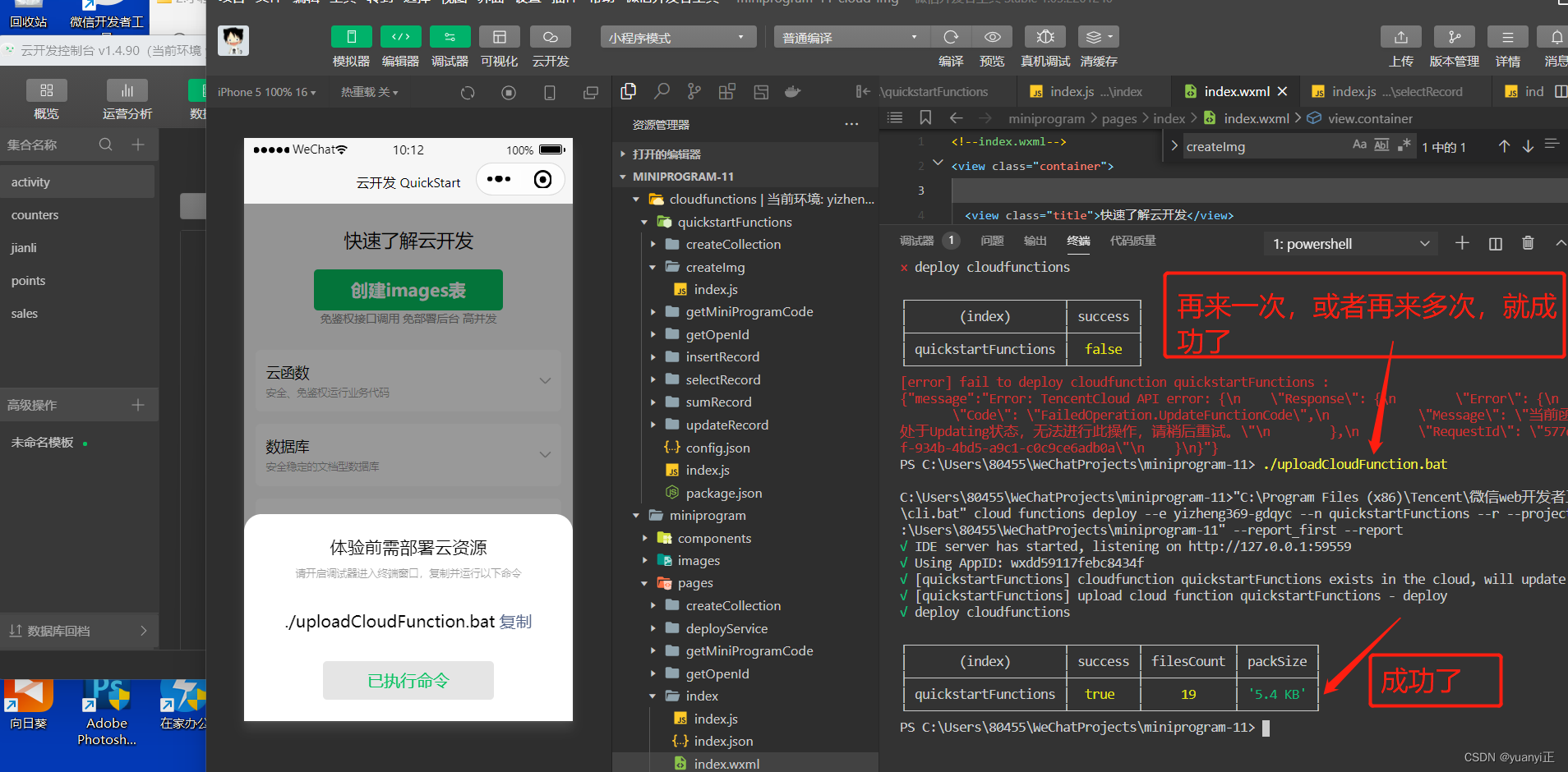Split the terminal panel
The image size is (1568, 772).
1496,243
